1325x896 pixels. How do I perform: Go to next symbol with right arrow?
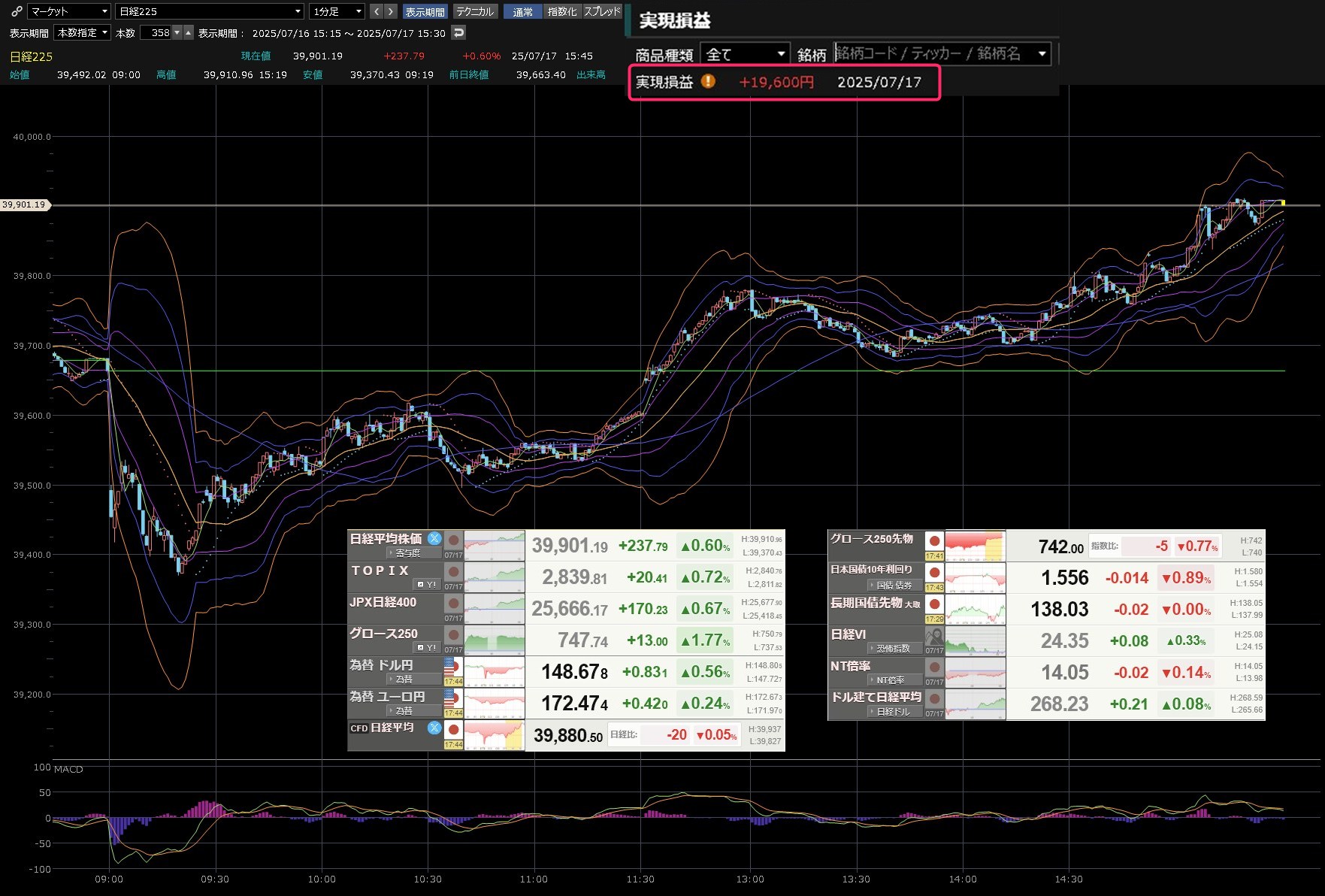tap(390, 11)
